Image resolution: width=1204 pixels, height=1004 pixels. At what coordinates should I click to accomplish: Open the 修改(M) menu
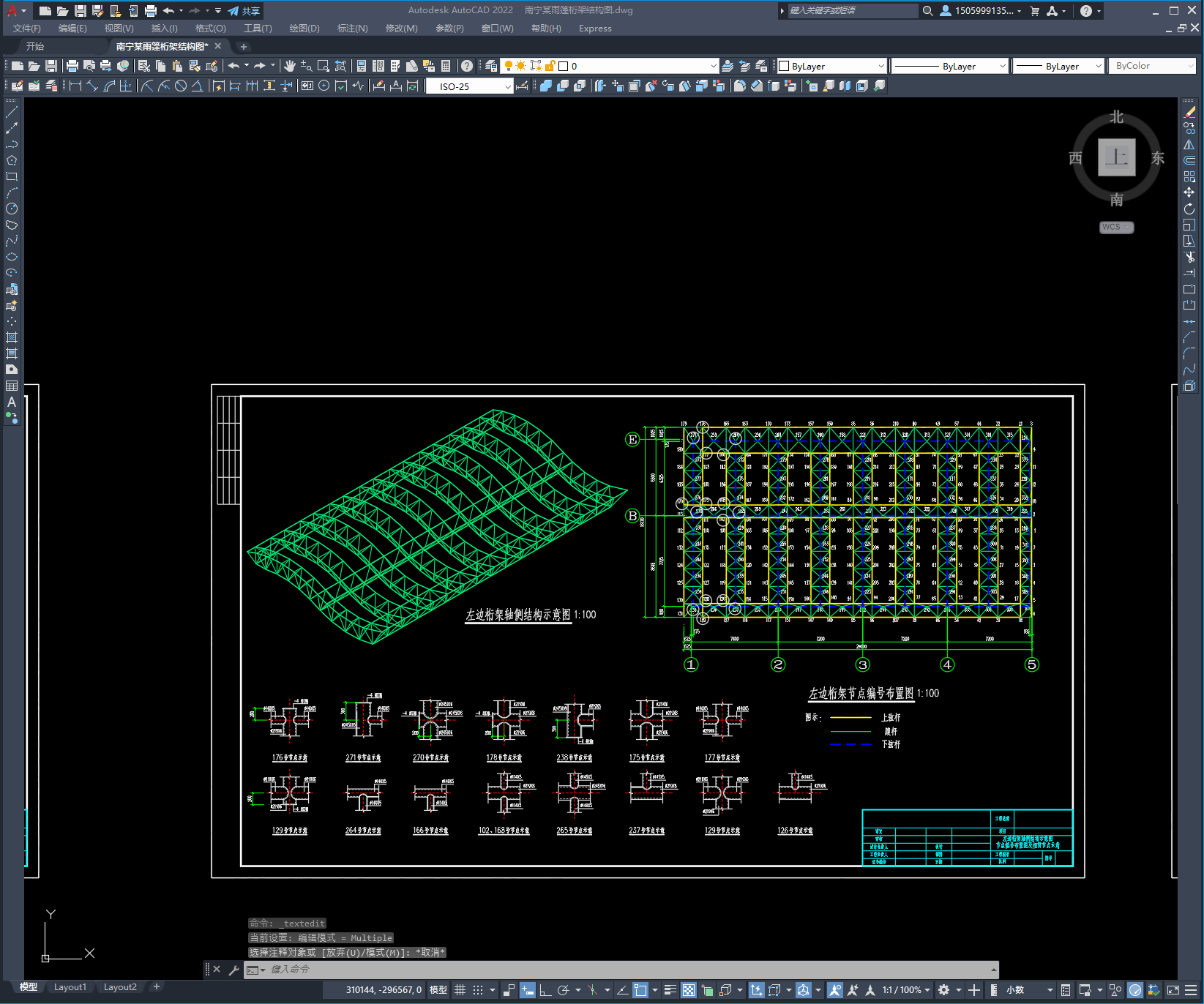(401, 29)
